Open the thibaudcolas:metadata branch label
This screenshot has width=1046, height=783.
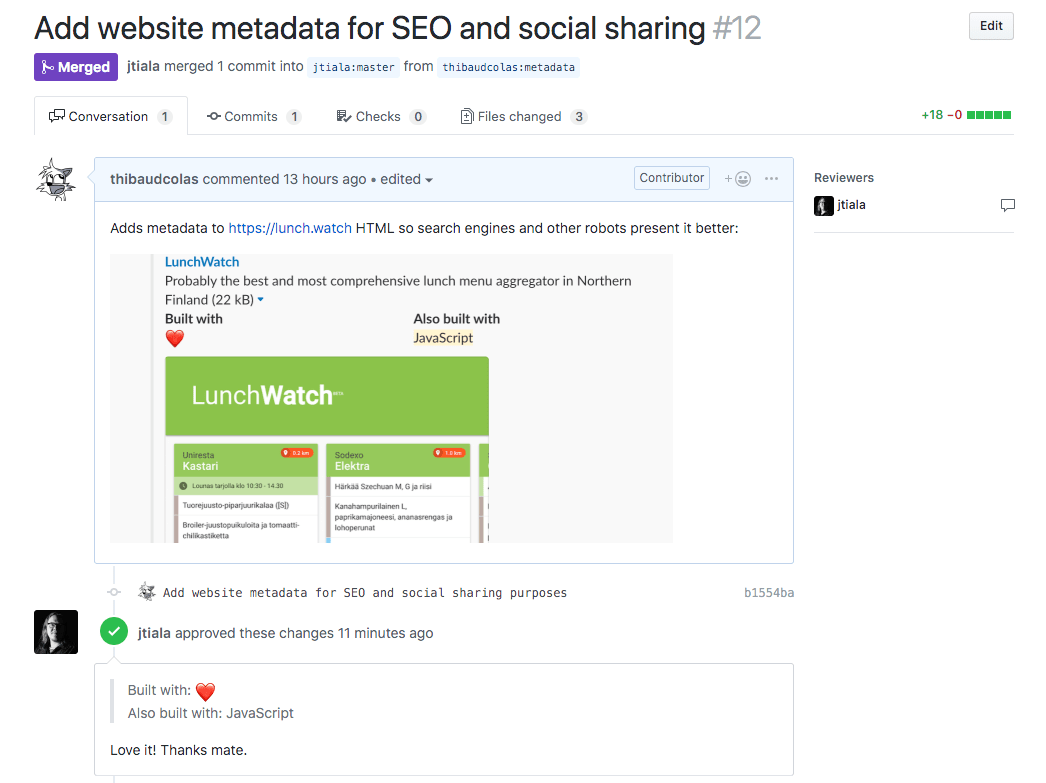coord(508,67)
